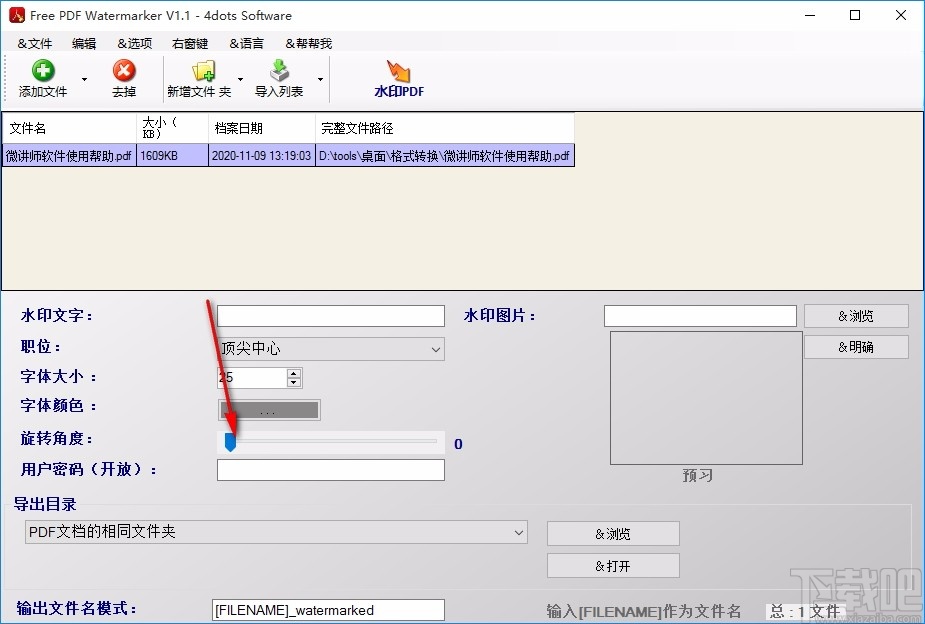Image resolution: width=925 pixels, height=624 pixels.
Task: Maximize the Free PDF Watermarker window
Action: pos(855,15)
